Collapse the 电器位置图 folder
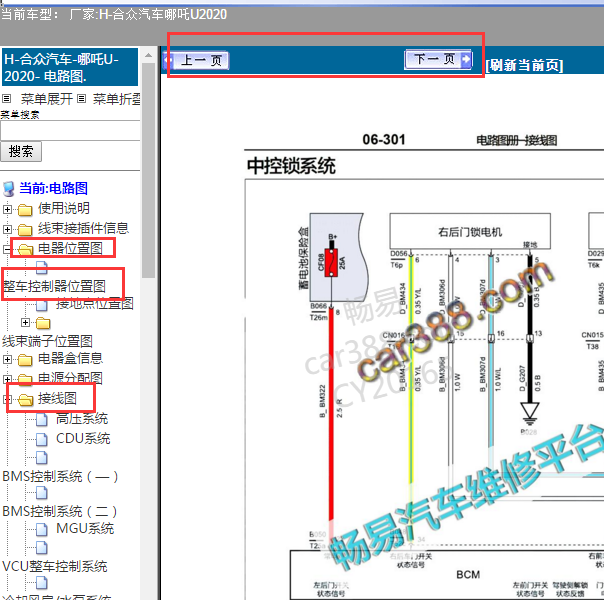604x600 pixels. coord(7,249)
